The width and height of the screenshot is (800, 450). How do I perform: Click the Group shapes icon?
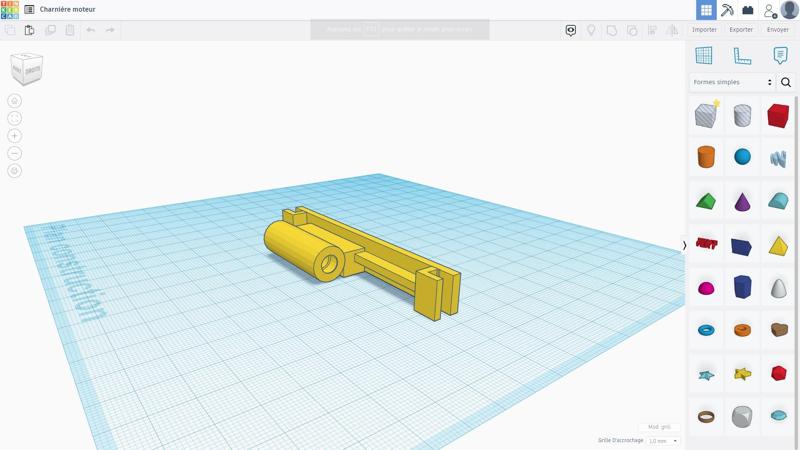(612, 31)
